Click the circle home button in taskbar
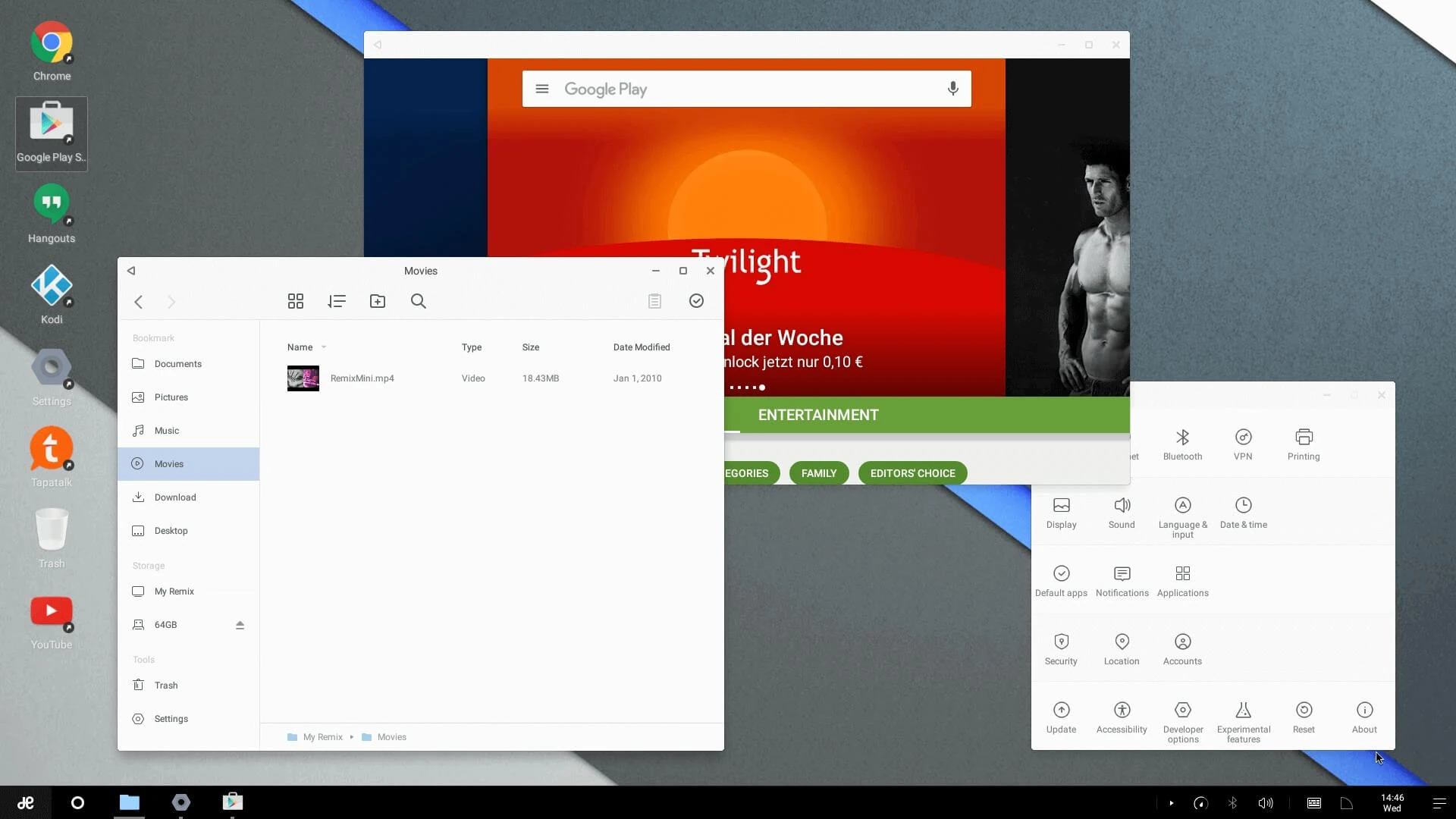This screenshot has width=1456, height=819. click(77, 802)
